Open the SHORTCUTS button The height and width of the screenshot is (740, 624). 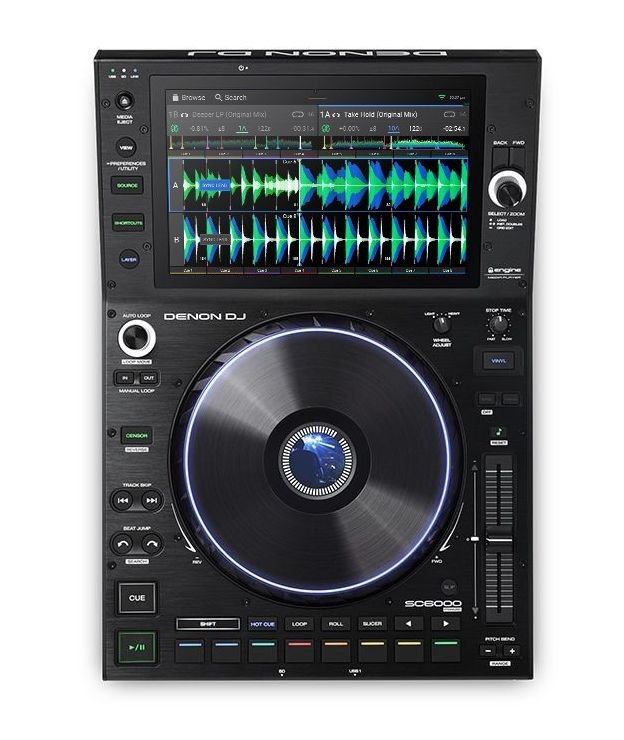tap(128, 222)
